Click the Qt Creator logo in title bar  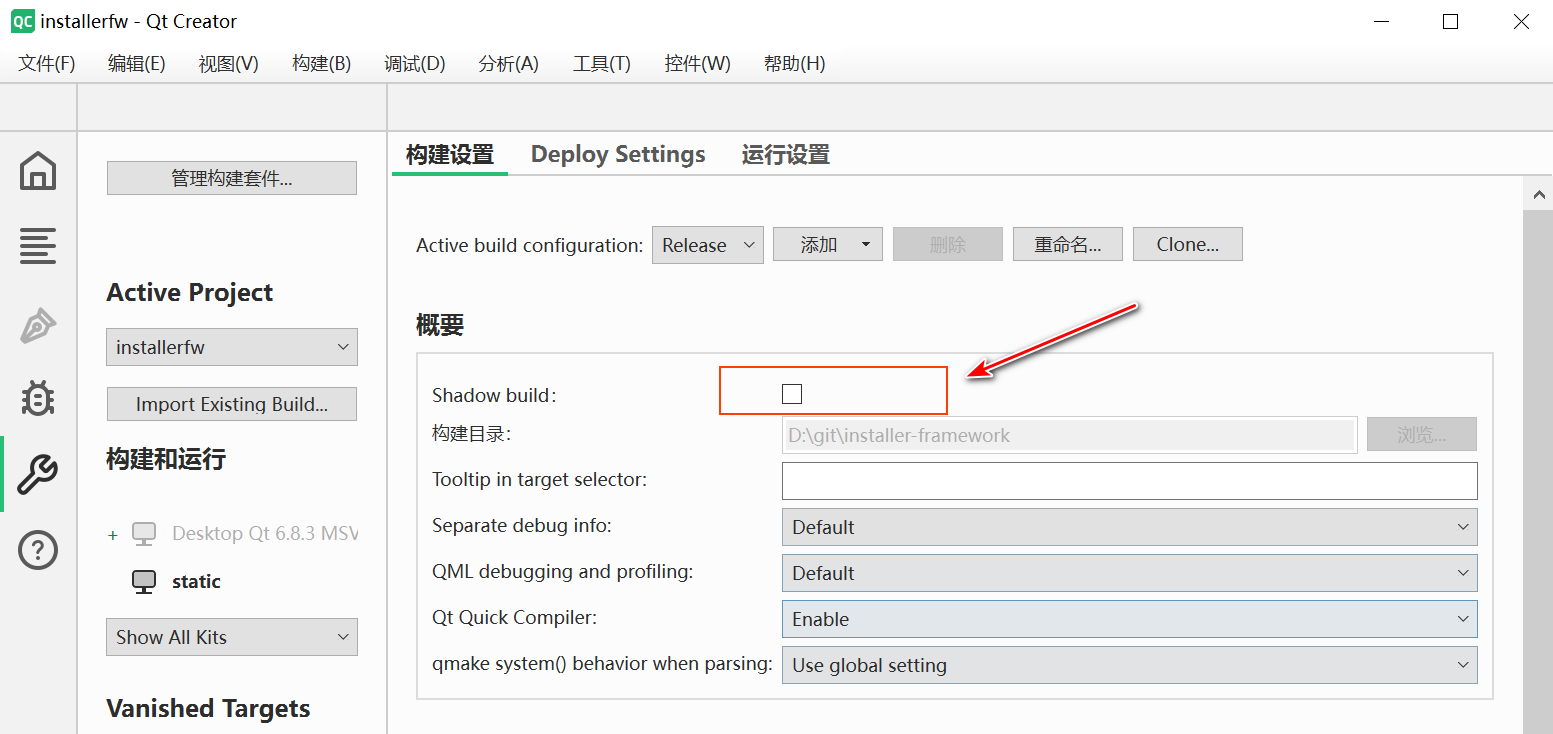(x=22, y=21)
